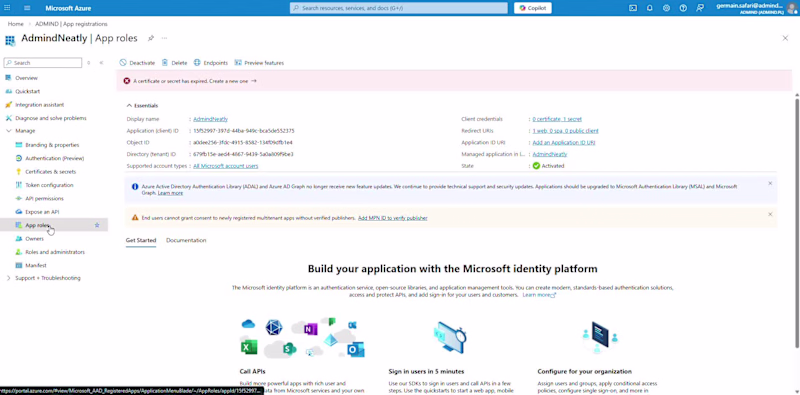The height and width of the screenshot is (395, 800).
Task: Open managed application AdmindNeatly link
Action: 549,154
